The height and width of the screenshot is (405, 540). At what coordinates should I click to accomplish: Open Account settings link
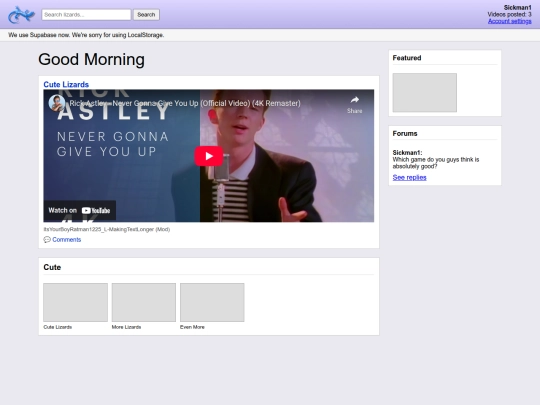[509, 21]
